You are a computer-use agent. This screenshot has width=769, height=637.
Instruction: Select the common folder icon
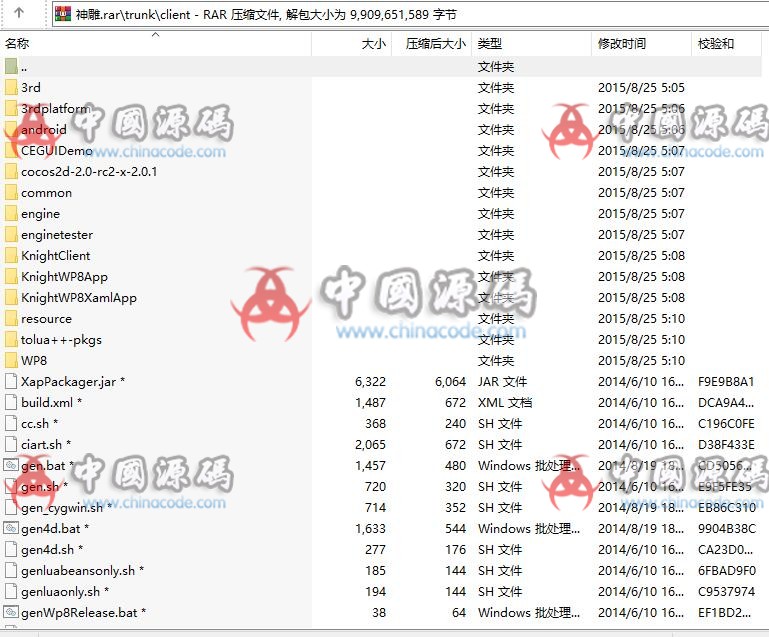pos(11,192)
